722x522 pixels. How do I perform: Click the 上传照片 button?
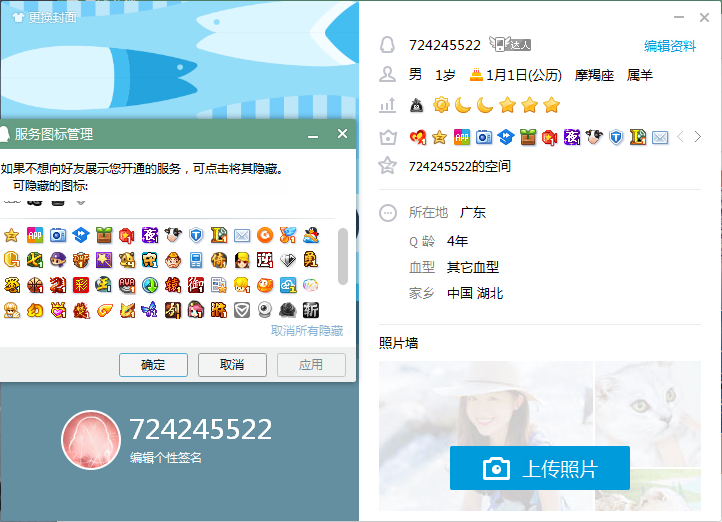[x=540, y=468]
